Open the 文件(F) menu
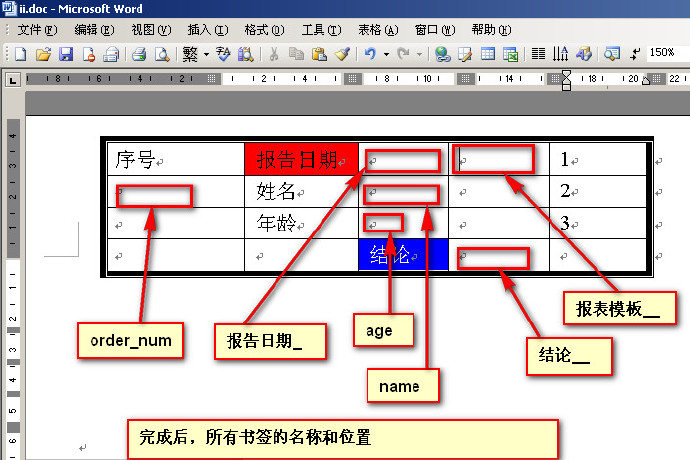Viewport: 690px width, 460px height. coord(37,30)
